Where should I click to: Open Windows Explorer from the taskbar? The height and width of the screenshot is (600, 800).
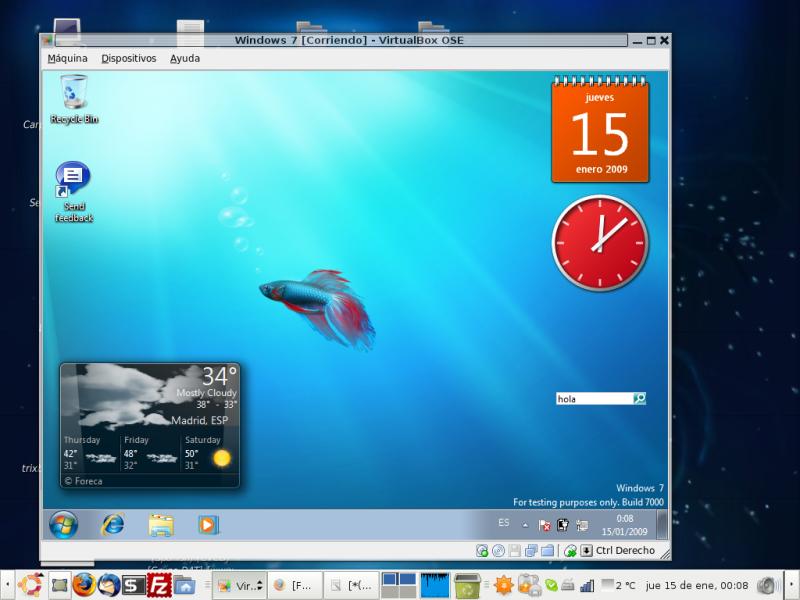click(x=161, y=525)
